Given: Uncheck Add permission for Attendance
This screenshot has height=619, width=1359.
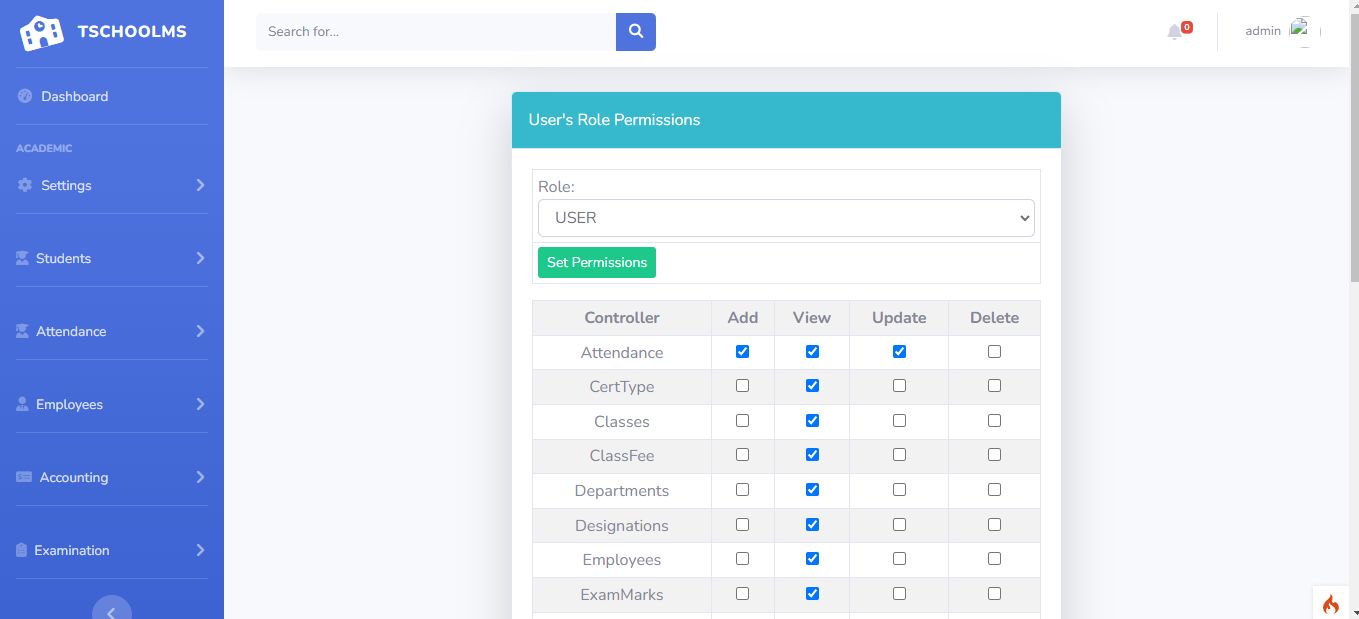Looking at the screenshot, I should [742, 352].
